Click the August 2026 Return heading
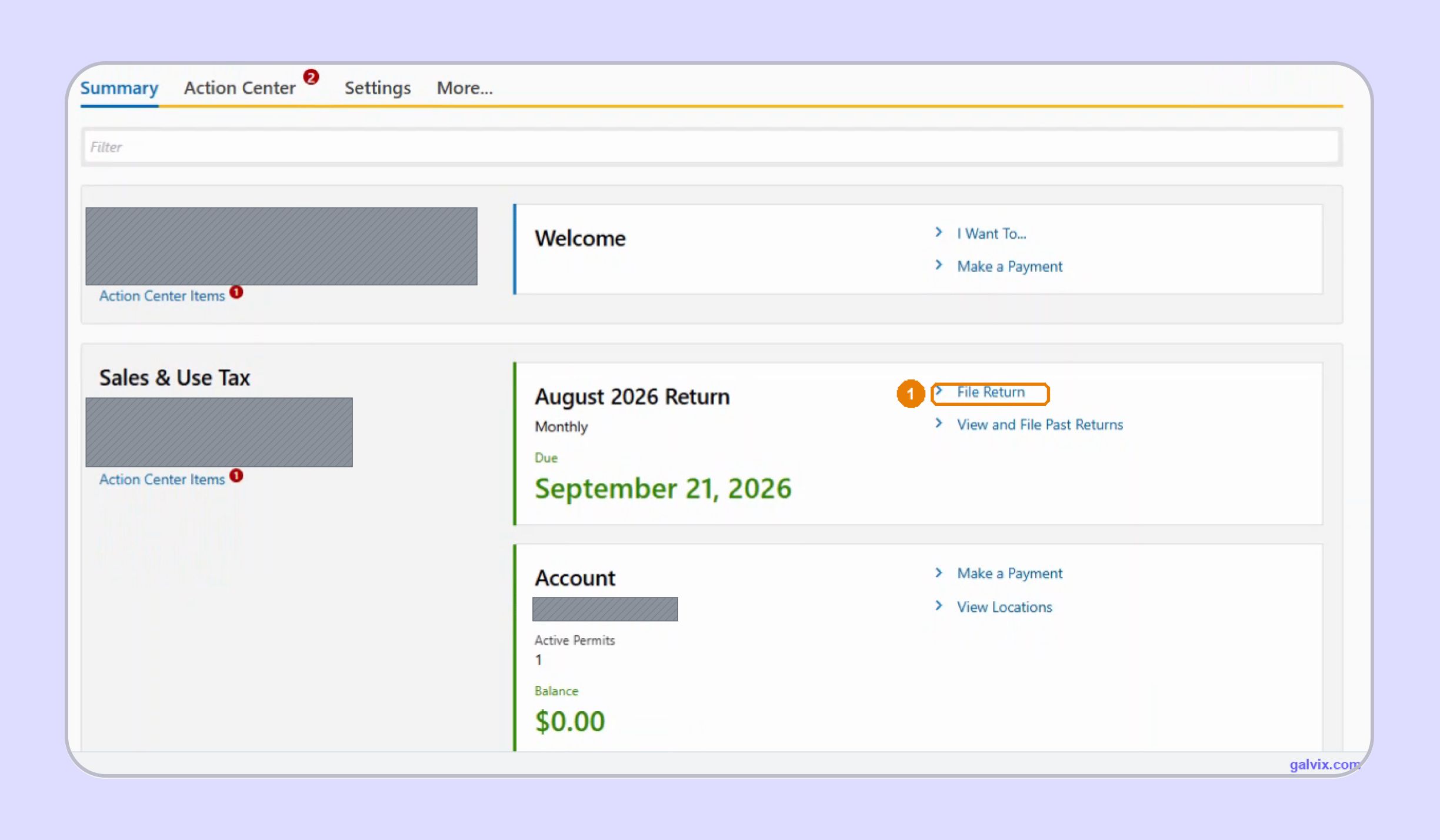Viewport: 1440px width, 840px height. pos(632,397)
